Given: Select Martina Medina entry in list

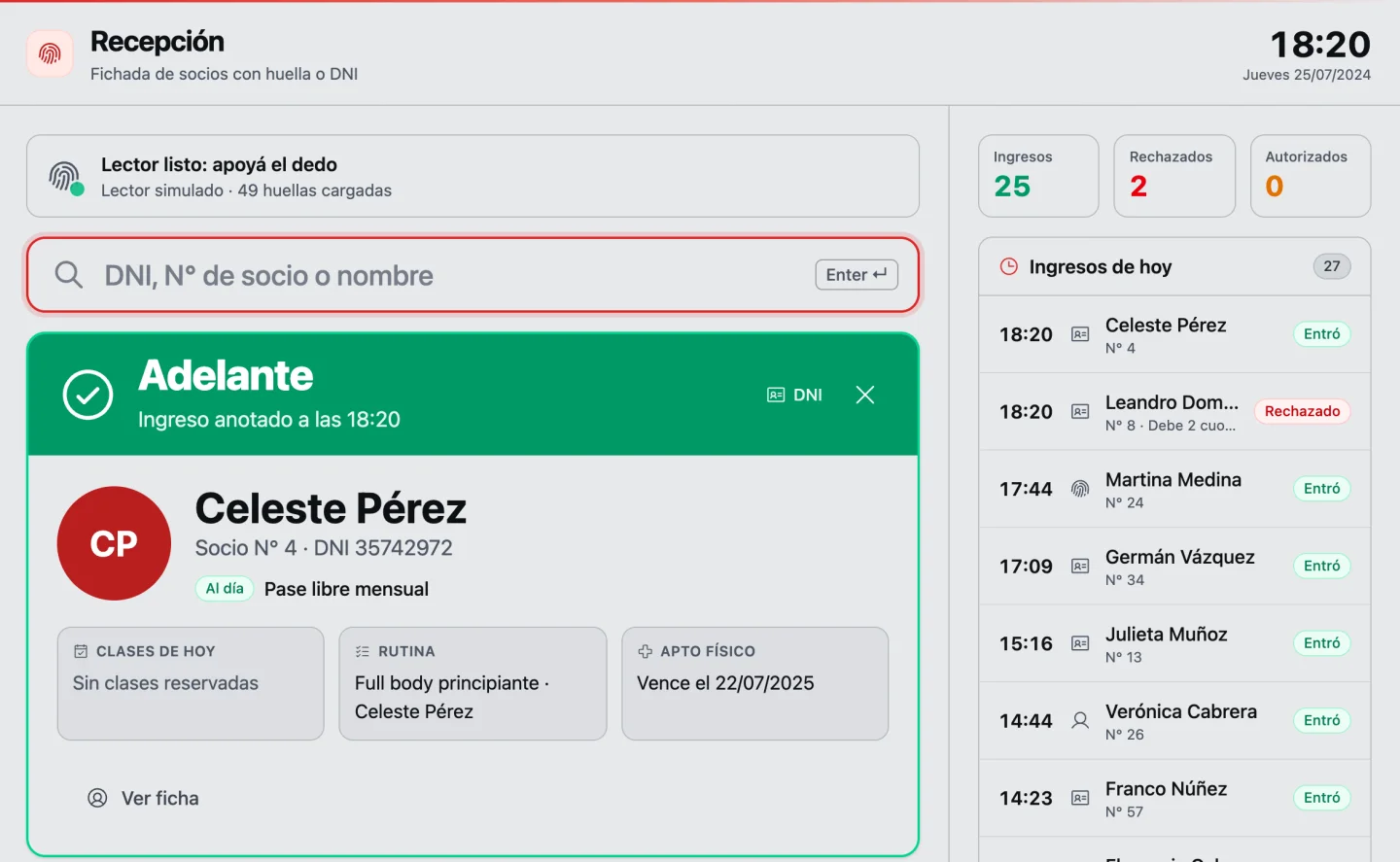Looking at the screenshot, I should tap(1174, 489).
